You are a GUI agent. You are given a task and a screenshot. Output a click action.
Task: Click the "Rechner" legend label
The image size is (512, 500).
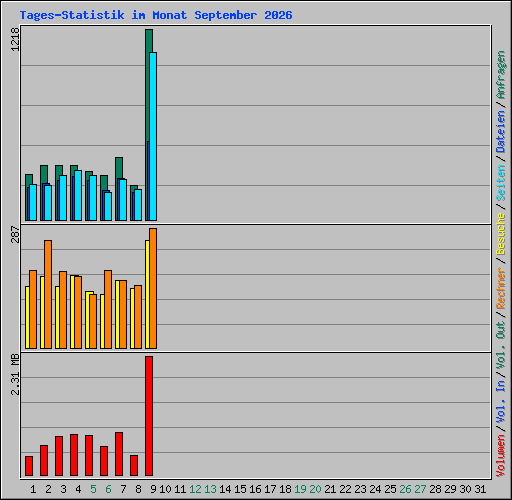click(501, 288)
